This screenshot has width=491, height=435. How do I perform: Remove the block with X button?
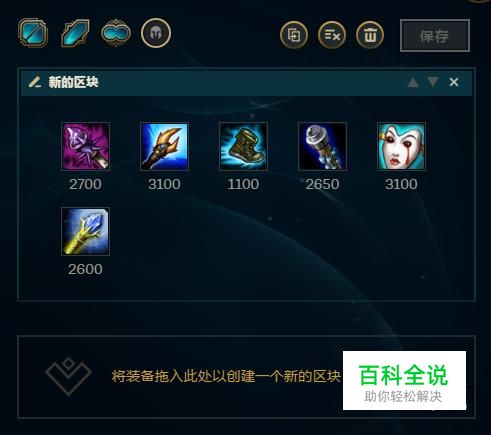click(454, 82)
